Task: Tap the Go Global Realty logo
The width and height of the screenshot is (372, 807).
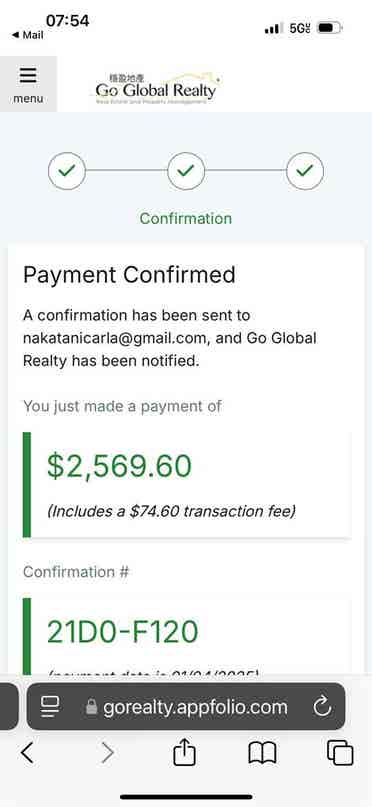Action: tap(156, 89)
